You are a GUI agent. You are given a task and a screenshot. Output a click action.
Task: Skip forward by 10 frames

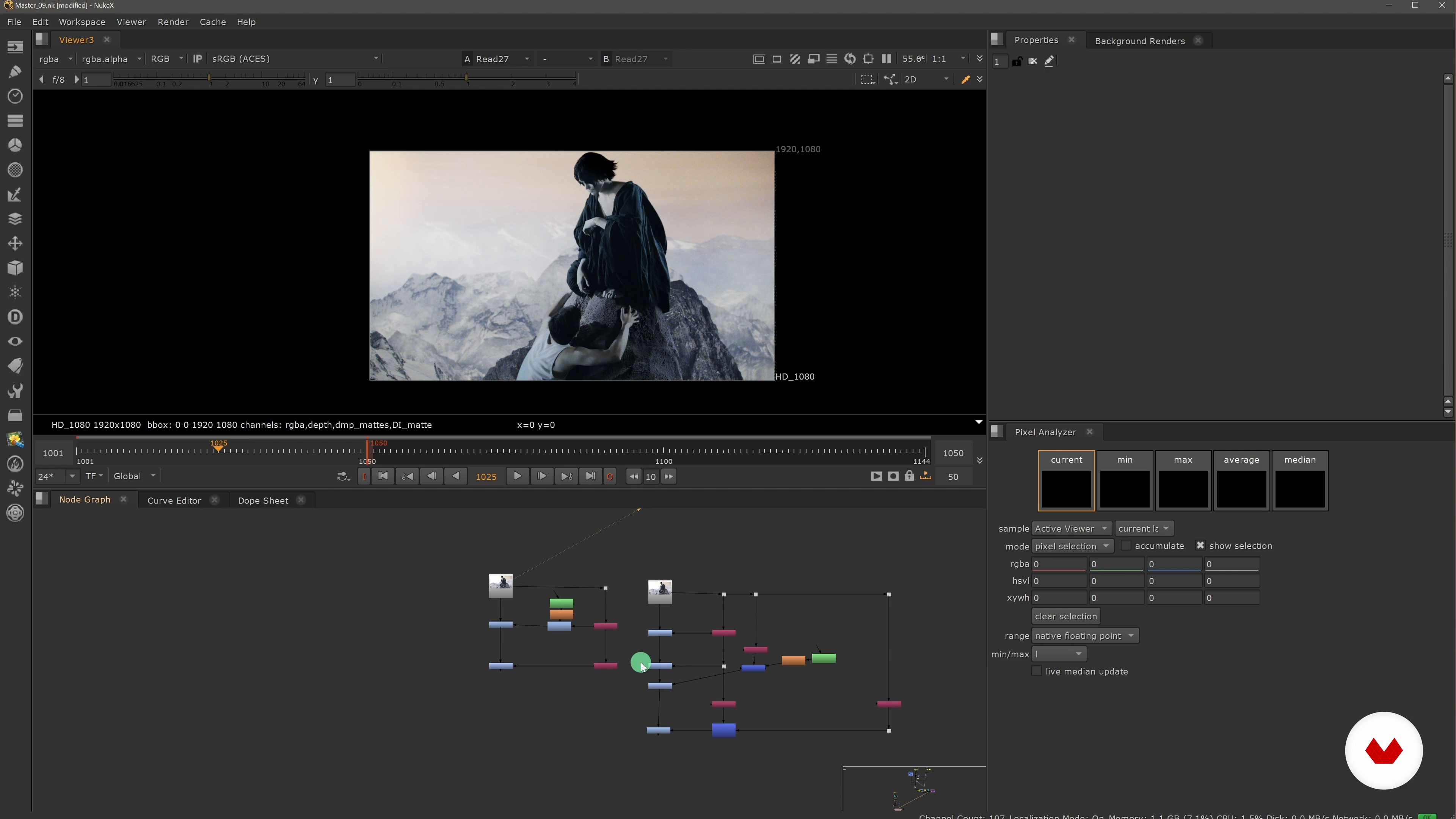click(668, 476)
